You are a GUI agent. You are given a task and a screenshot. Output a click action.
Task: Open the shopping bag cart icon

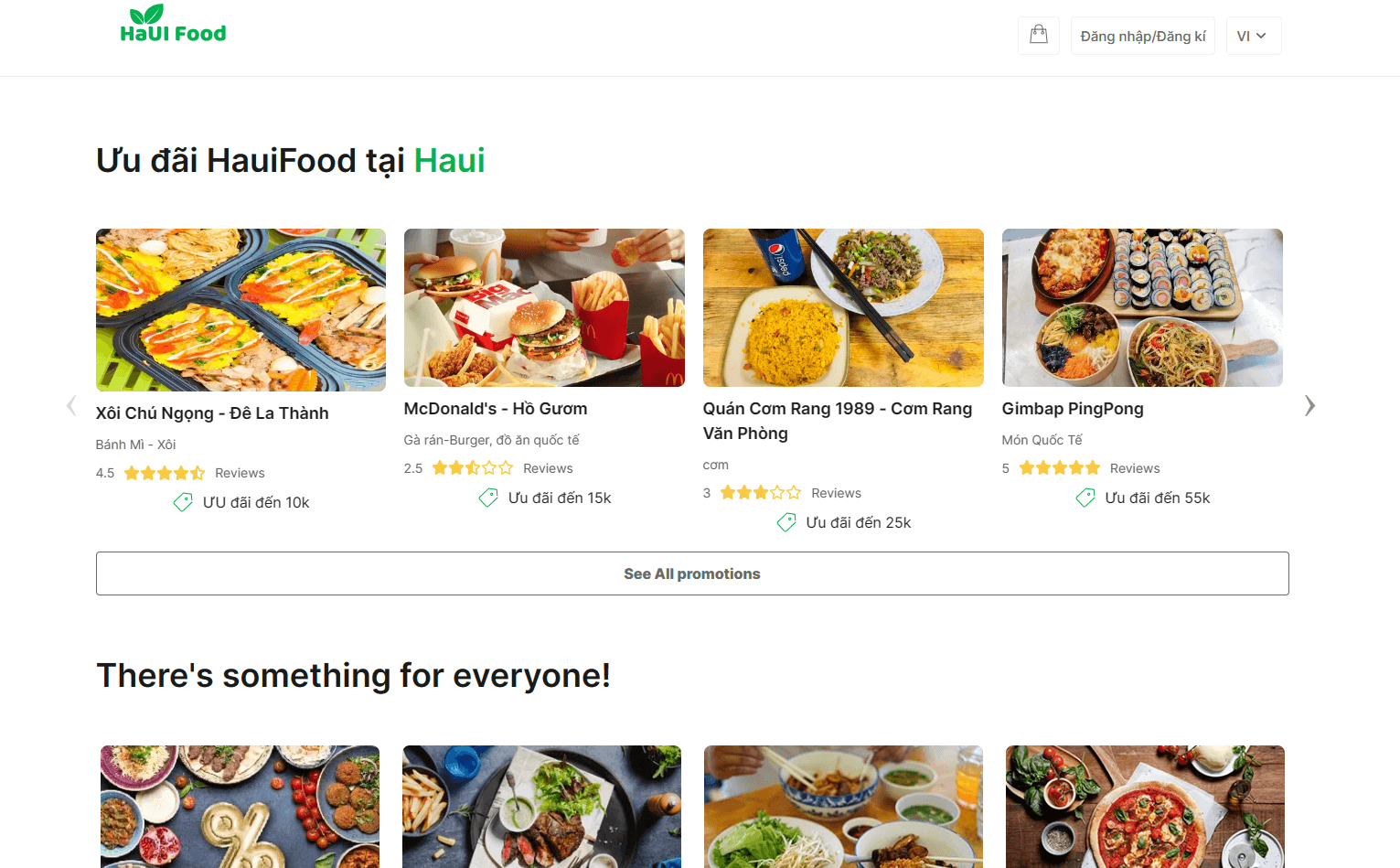pyautogui.click(x=1038, y=35)
